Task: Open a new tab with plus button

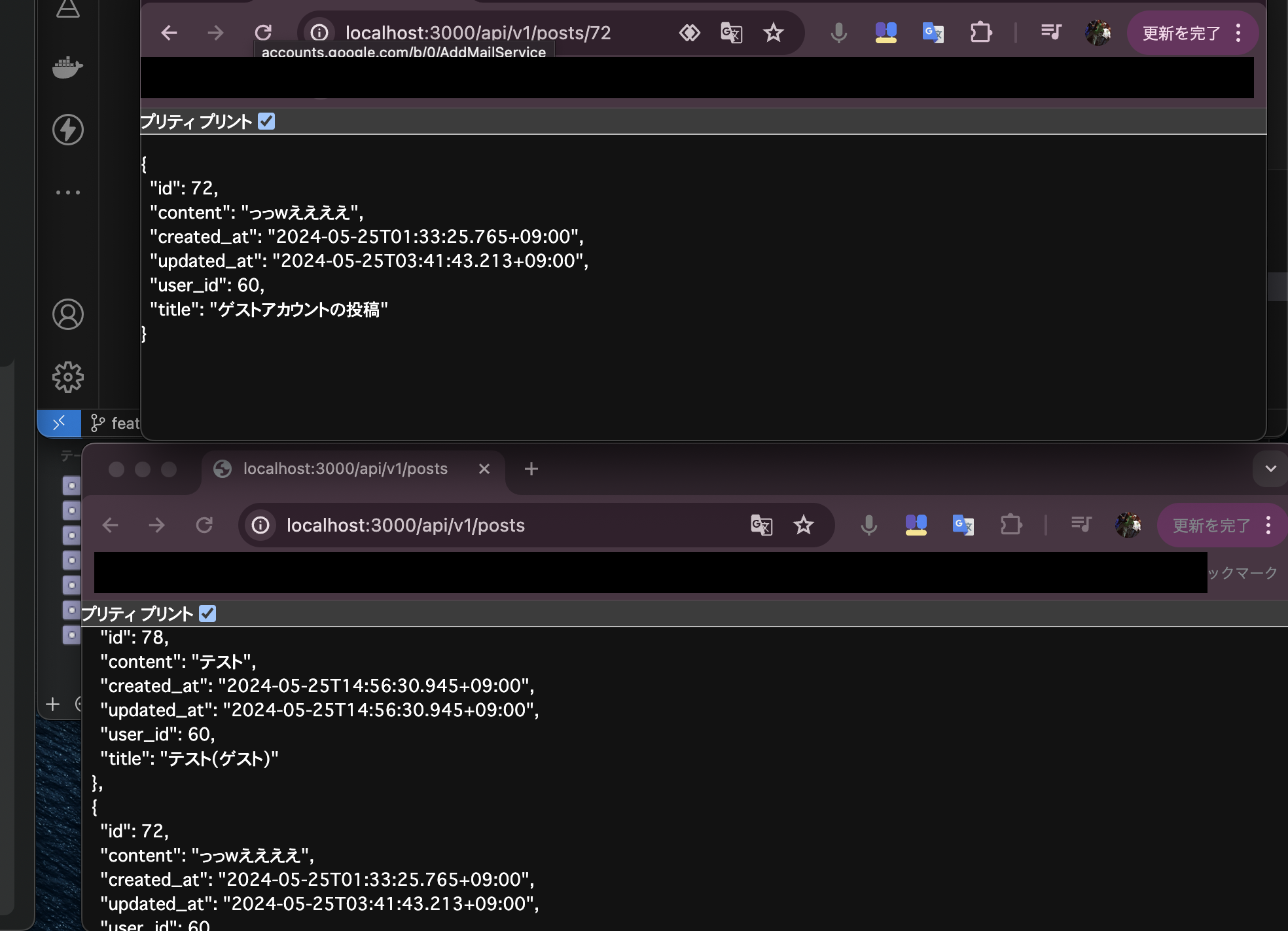Action: (531, 469)
